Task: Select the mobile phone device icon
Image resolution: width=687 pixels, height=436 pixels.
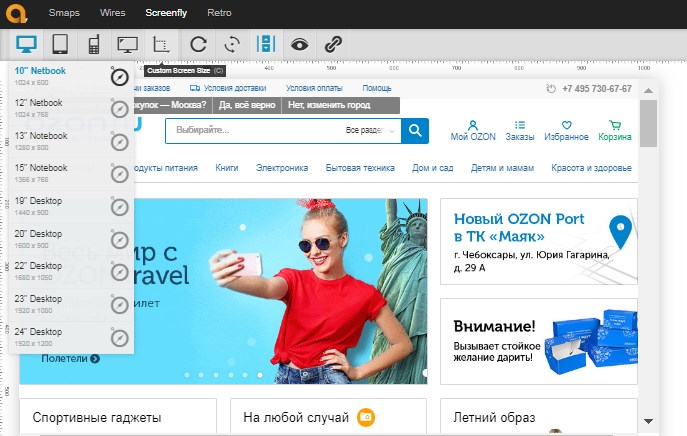Action: pos(94,44)
